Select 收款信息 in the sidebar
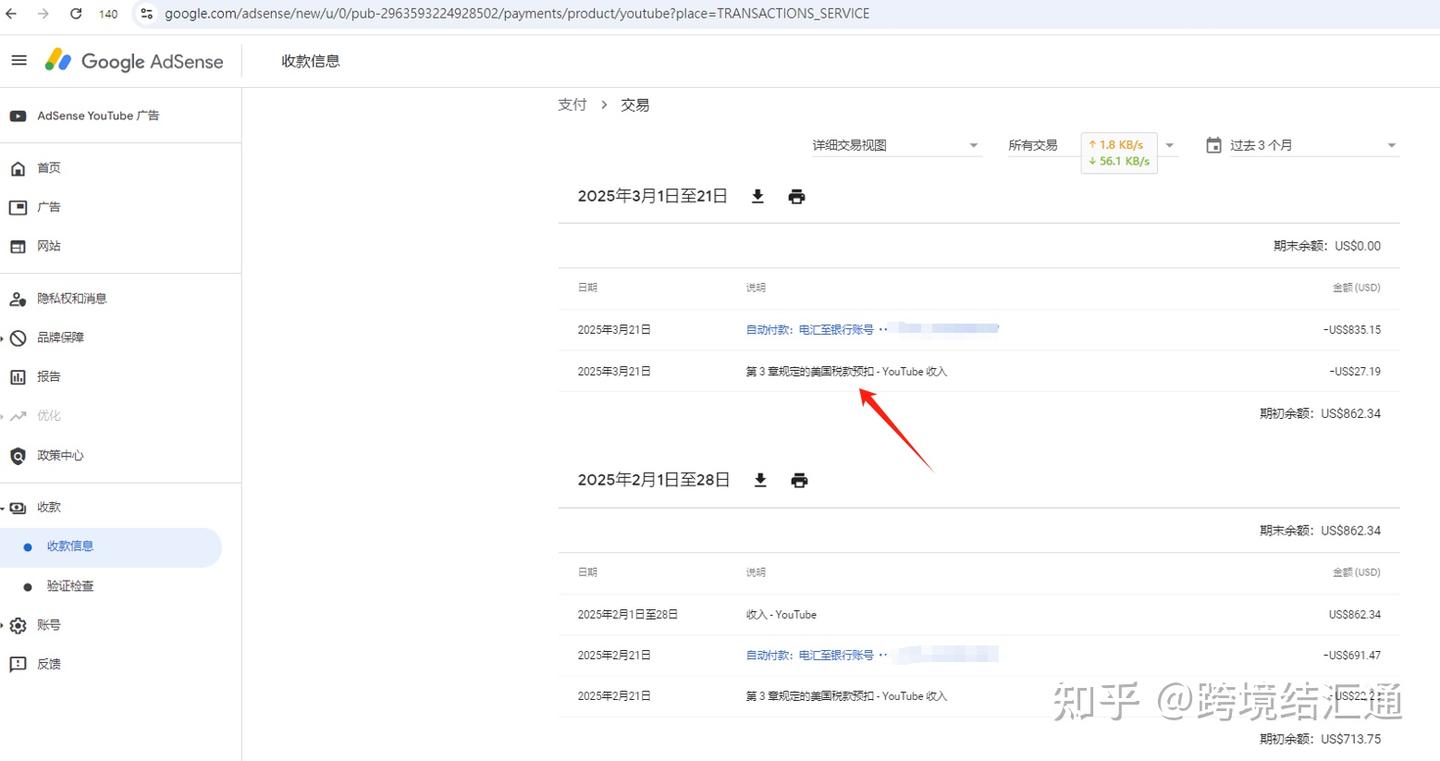Image resolution: width=1440 pixels, height=761 pixels. pos(111,547)
